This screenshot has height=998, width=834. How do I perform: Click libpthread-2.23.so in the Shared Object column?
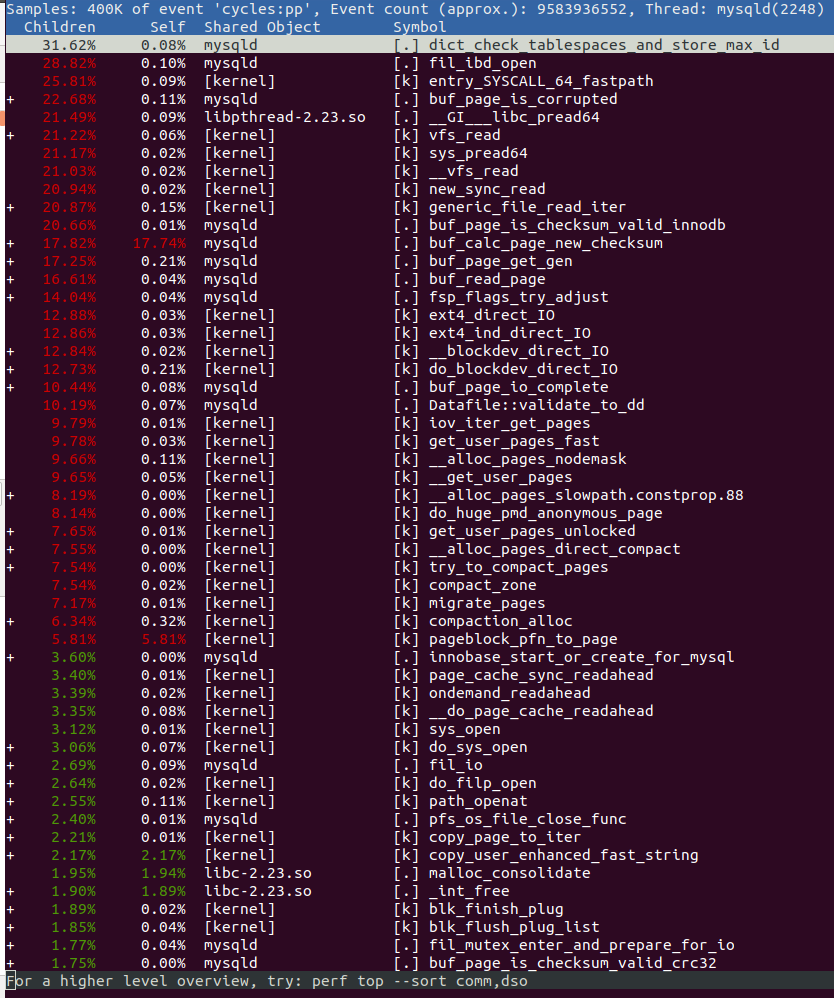tap(284, 117)
